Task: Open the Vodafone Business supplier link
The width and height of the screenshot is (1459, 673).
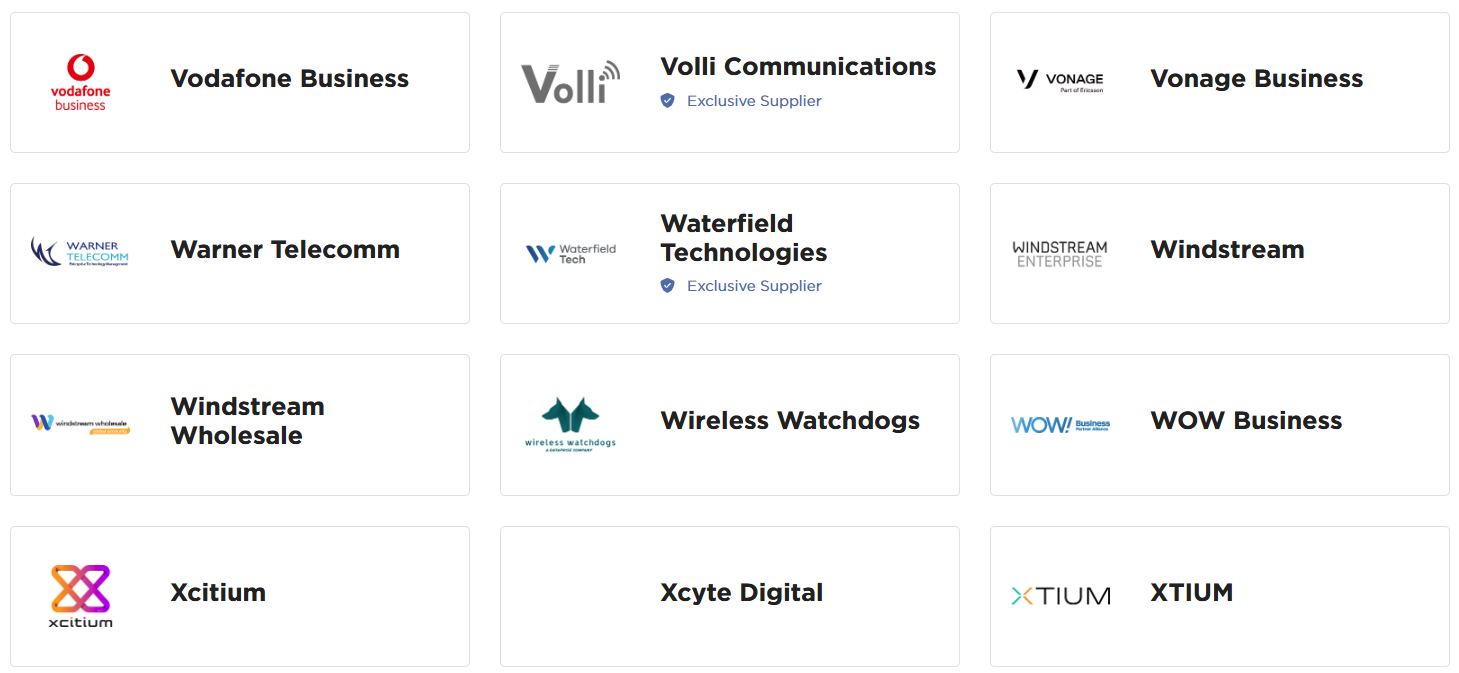Action: [289, 79]
